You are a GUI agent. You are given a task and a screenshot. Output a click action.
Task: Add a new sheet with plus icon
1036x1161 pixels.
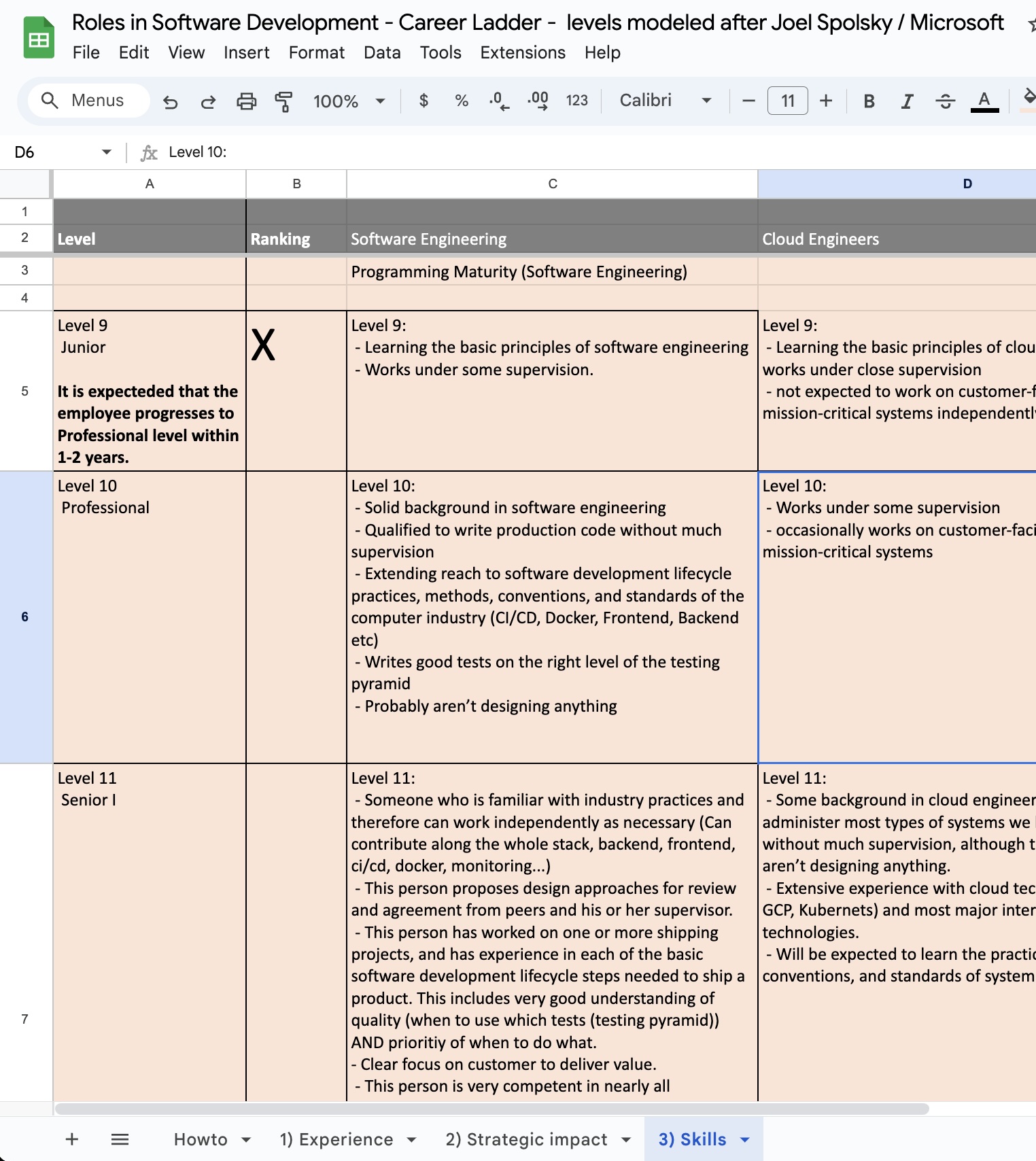click(72, 1139)
